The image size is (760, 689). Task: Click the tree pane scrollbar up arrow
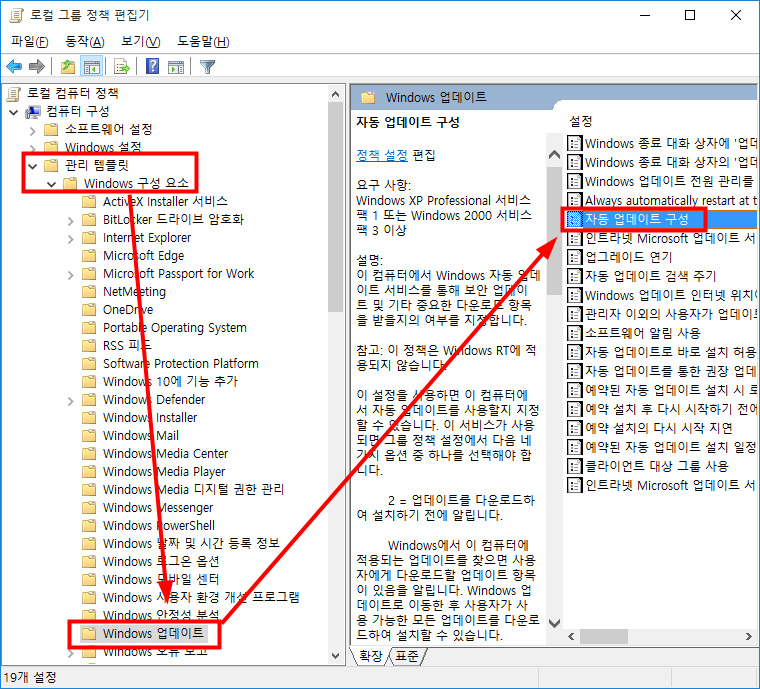tap(337, 93)
